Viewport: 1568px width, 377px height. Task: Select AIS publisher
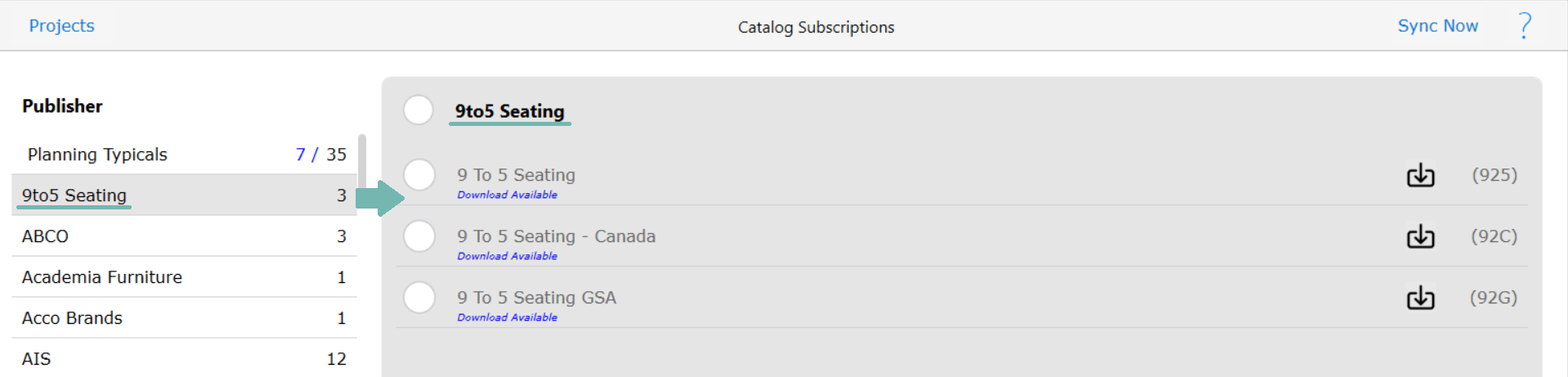[x=185, y=359]
